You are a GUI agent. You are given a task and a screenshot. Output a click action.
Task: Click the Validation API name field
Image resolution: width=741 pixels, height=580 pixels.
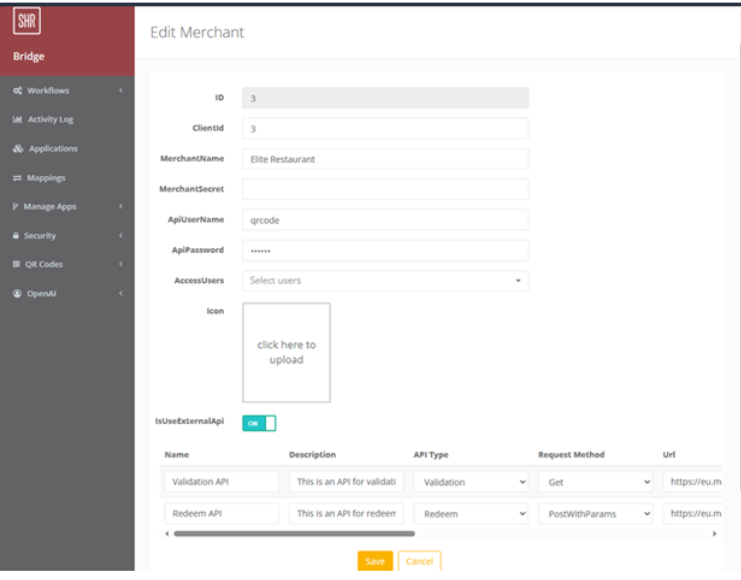click(x=222, y=482)
